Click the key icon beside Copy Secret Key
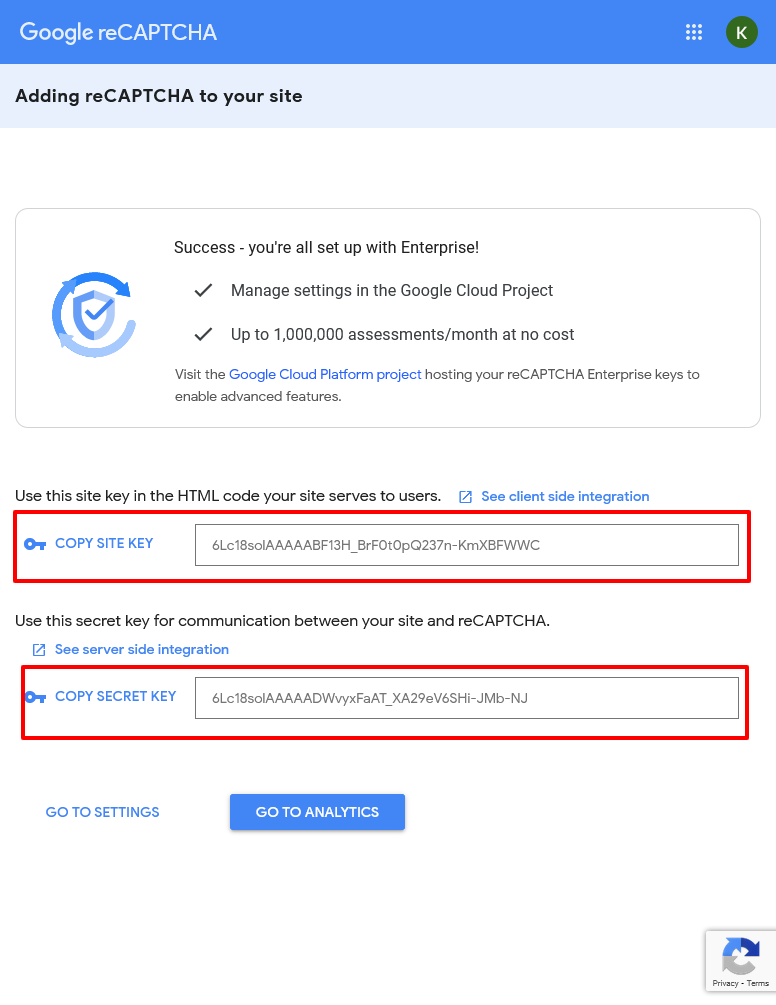The width and height of the screenshot is (776, 1005). (35, 697)
